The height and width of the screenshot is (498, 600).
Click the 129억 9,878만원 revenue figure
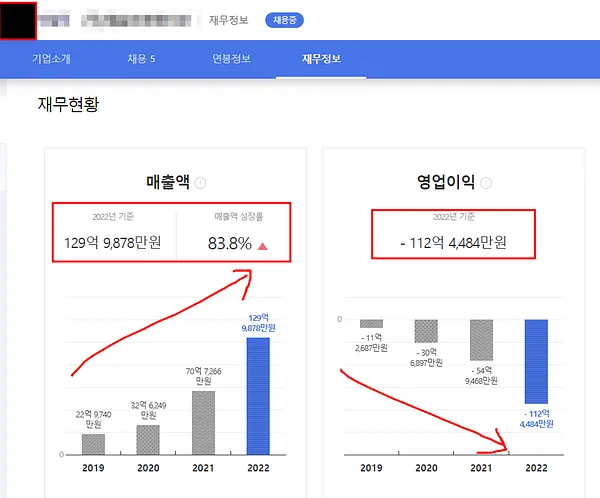112,243
